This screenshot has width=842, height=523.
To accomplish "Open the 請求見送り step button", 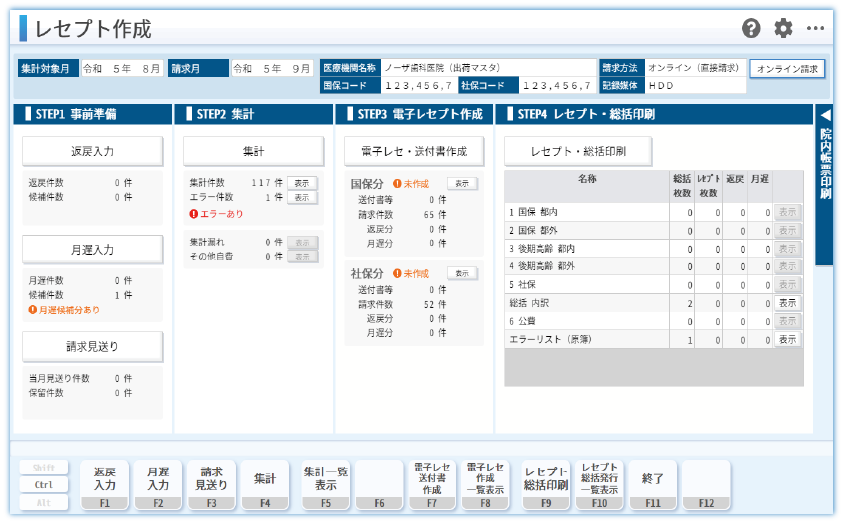I will pos(92,346).
